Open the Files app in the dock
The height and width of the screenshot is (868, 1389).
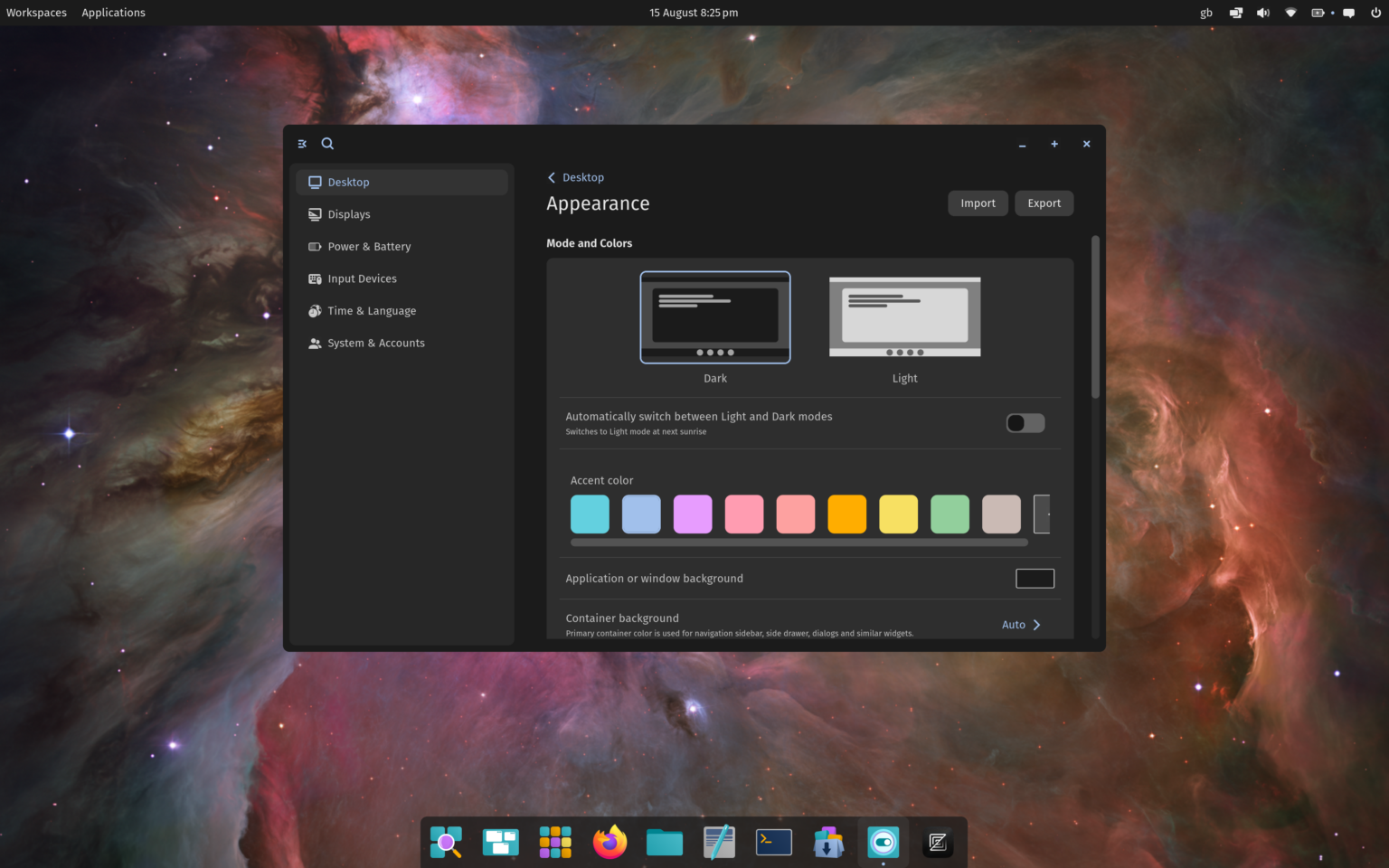[664, 842]
